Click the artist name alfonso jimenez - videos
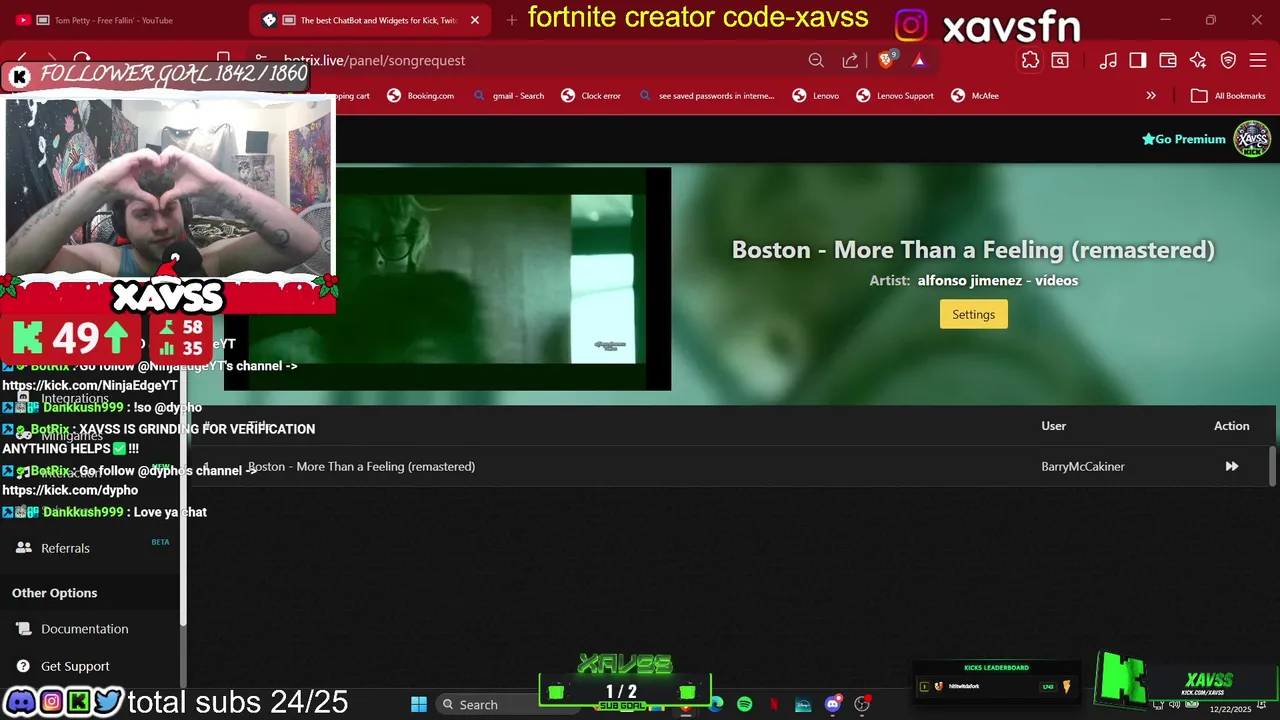The image size is (1280, 720). point(998,281)
